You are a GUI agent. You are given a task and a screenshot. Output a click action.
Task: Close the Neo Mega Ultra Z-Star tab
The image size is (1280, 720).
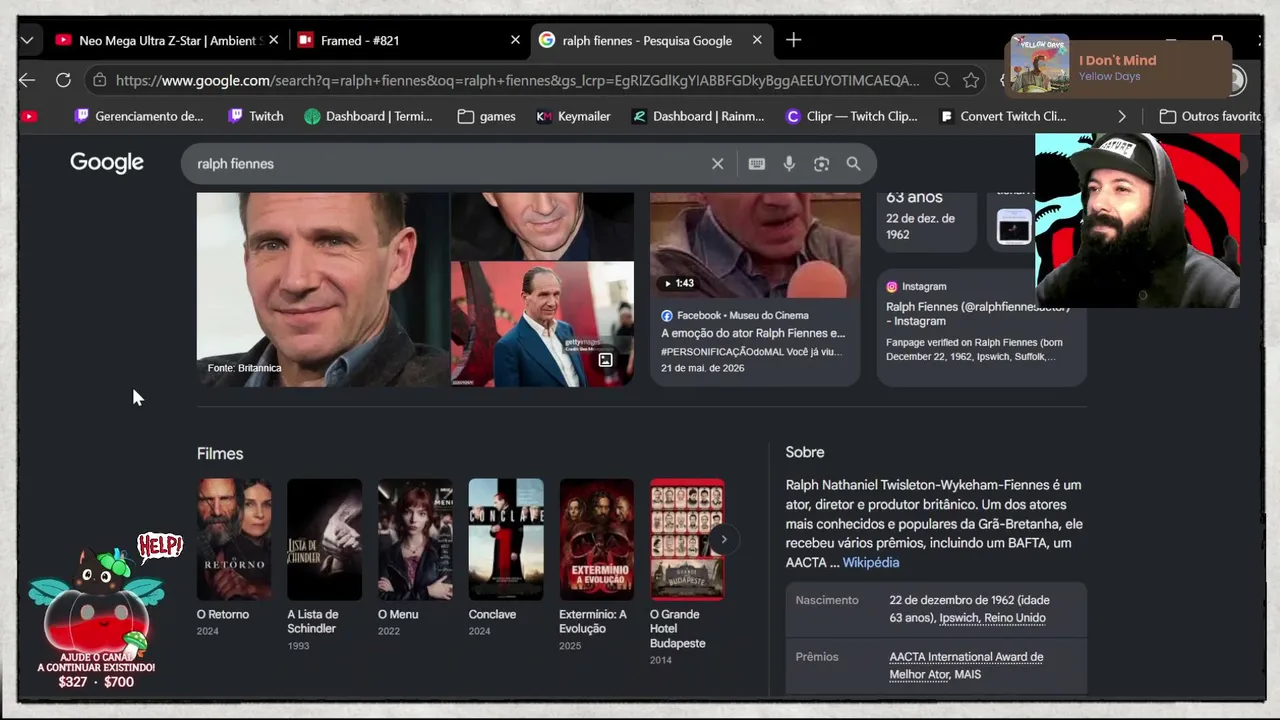click(x=274, y=41)
